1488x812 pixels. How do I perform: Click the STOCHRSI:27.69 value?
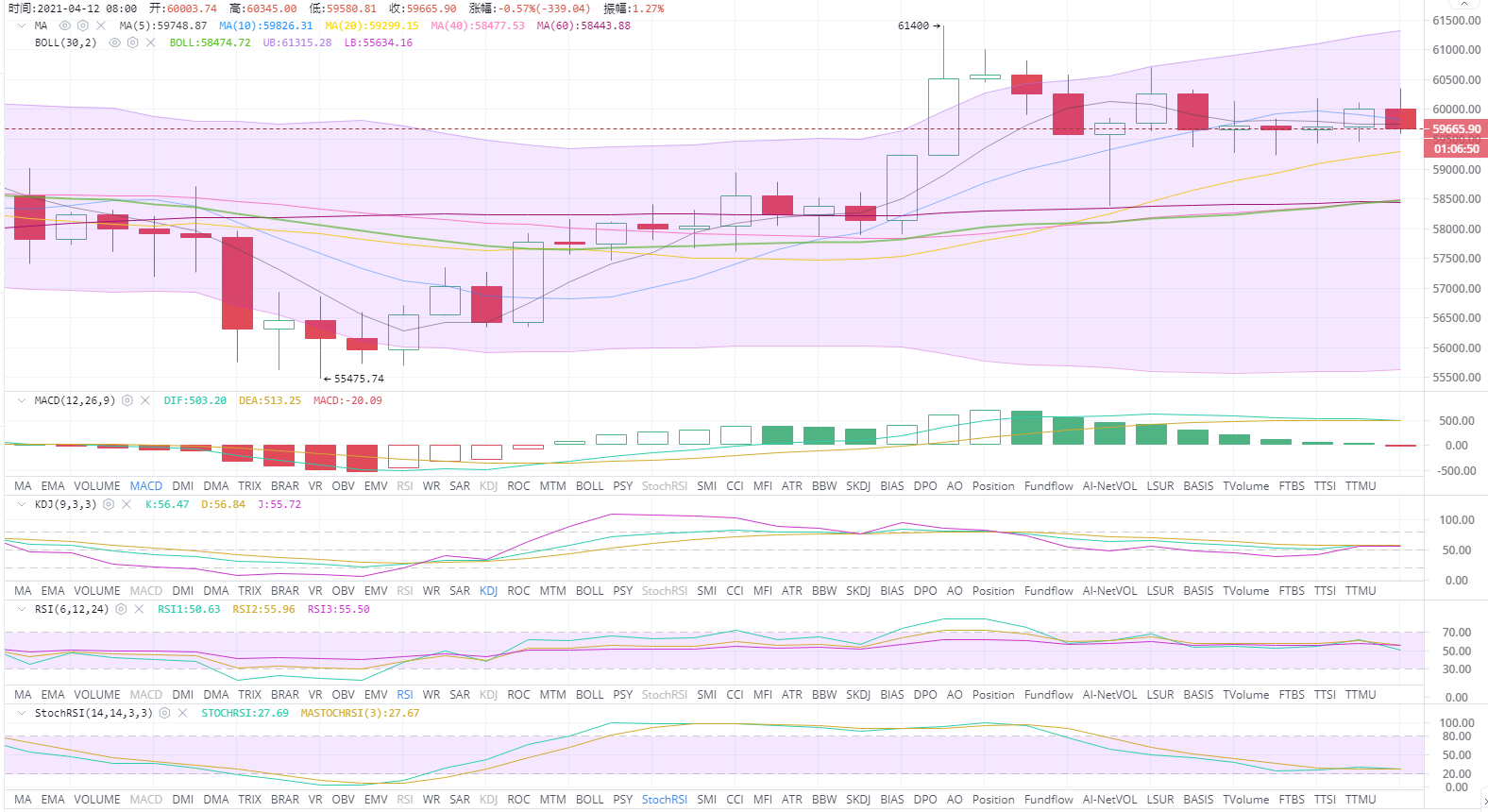click(245, 713)
